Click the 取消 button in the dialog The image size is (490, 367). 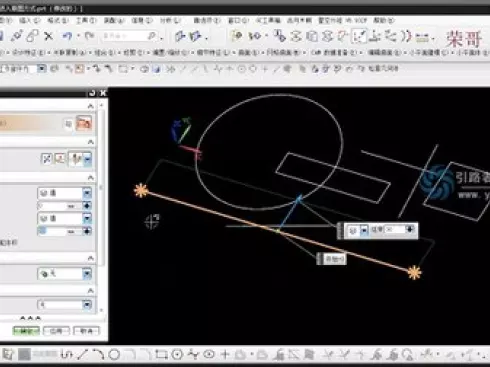(86, 331)
